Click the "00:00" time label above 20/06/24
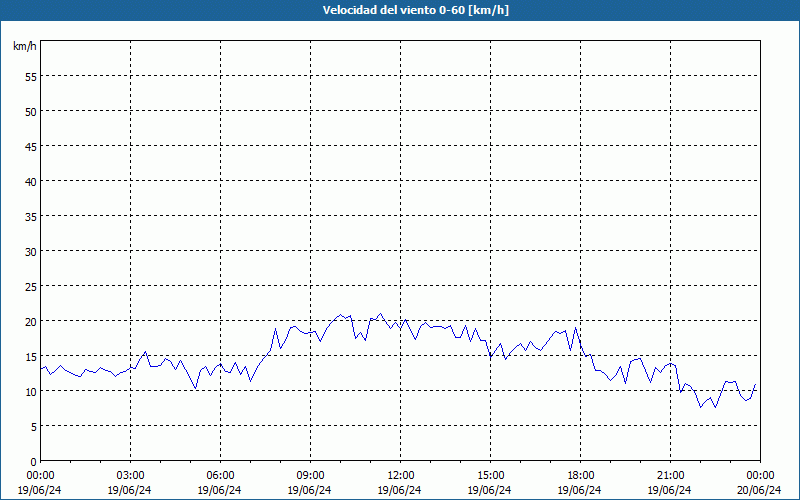The image size is (800, 500). point(760,476)
